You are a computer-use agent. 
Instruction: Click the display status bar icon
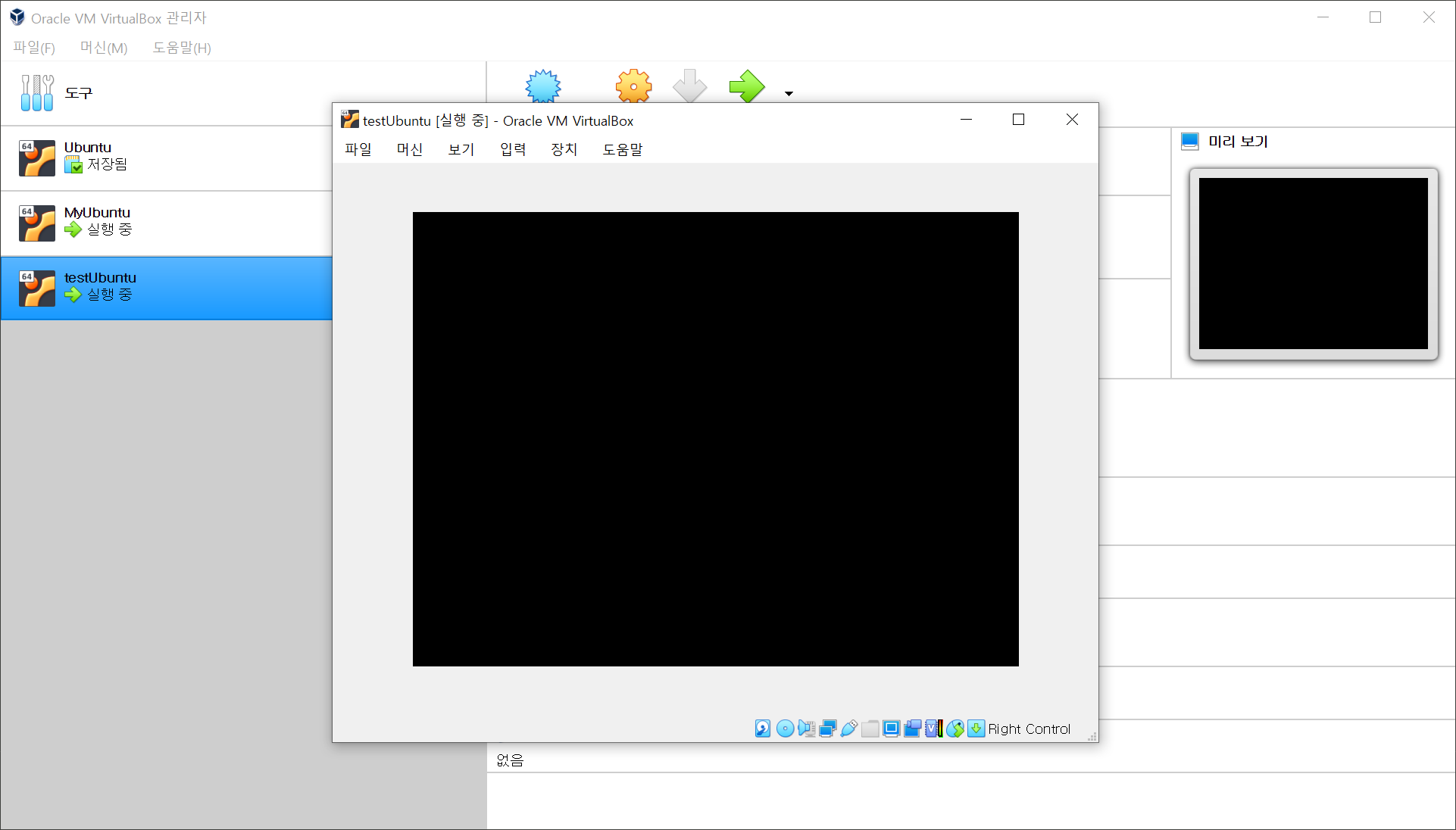pos(891,729)
